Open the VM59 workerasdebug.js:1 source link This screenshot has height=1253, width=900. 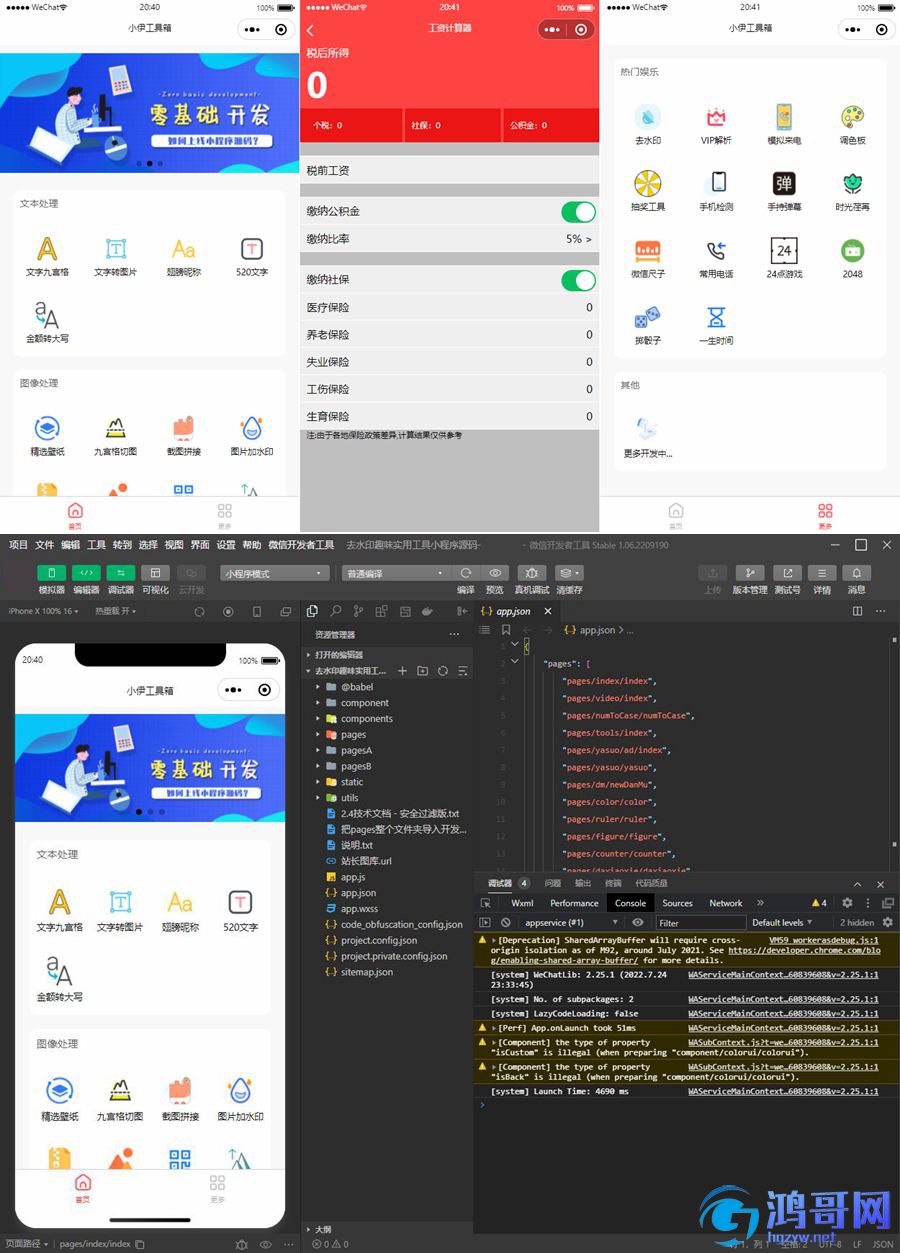pyautogui.click(x=824, y=940)
